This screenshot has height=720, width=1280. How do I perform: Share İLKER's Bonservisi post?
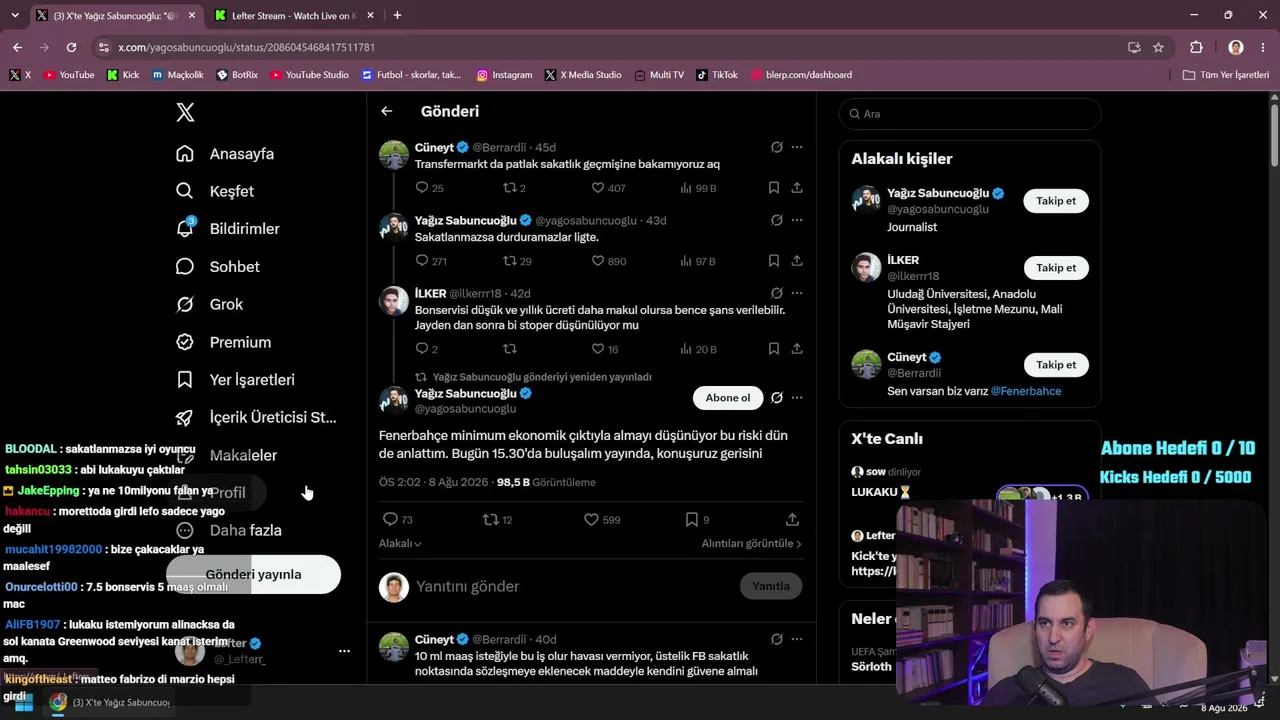(797, 349)
